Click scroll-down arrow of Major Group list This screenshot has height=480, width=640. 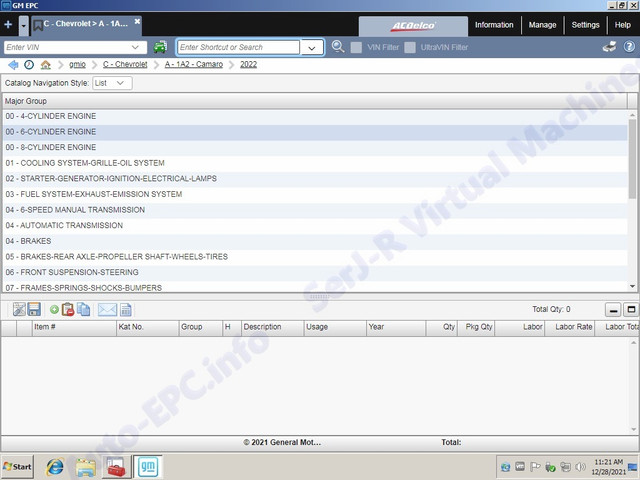click(632, 287)
